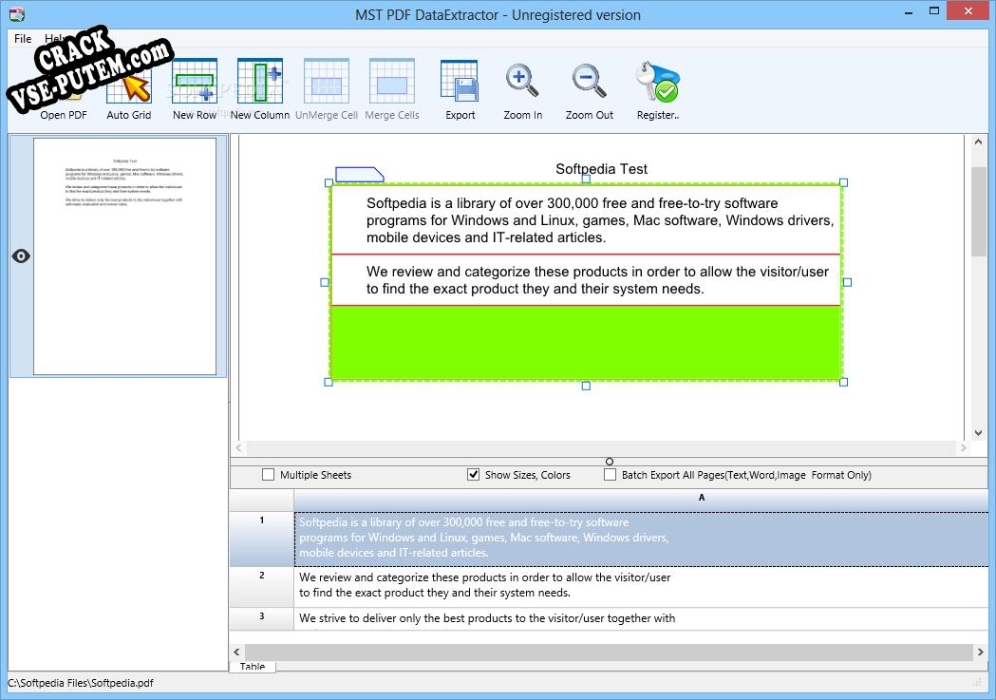Click PDF view vertical scroll down arrow
The height and width of the screenshot is (700, 996).
click(978, 433)
